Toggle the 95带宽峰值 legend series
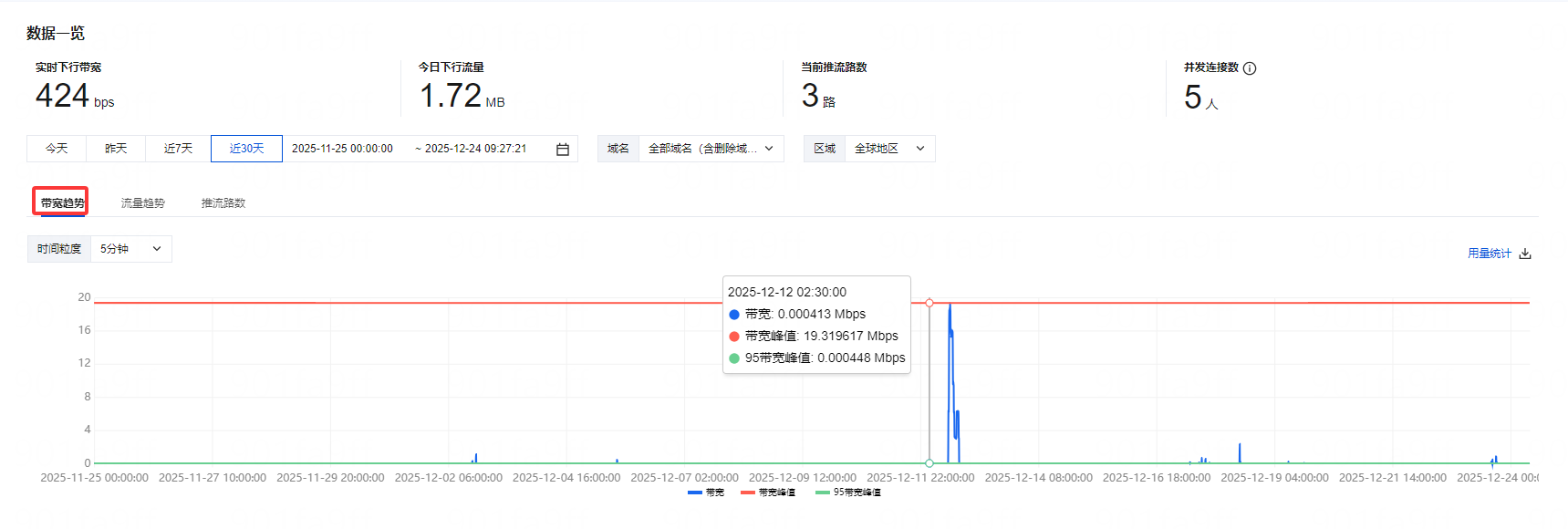This screenshot has width=1568, height=529. coord(847,493)
